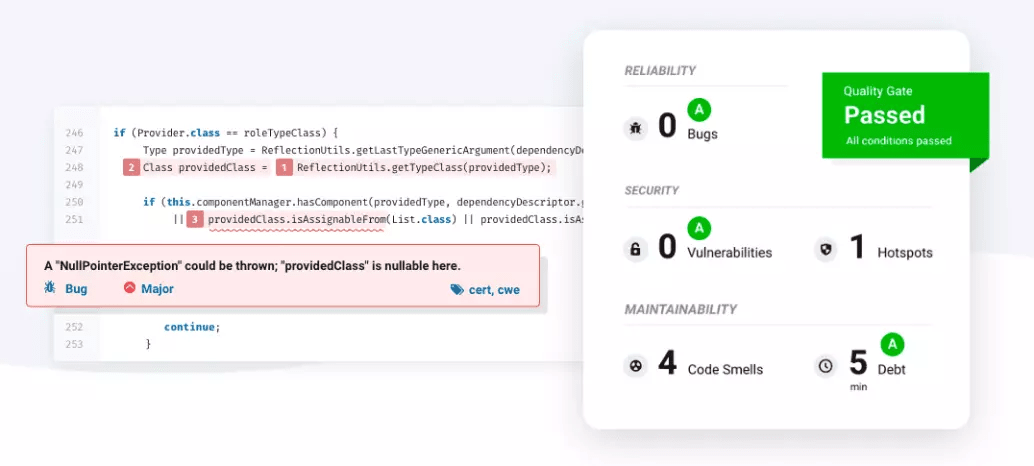Click the shield Hotspots icon
The width and height of the screenshot is (1034, 466).
pyautogui.click(x=826, y=250)
